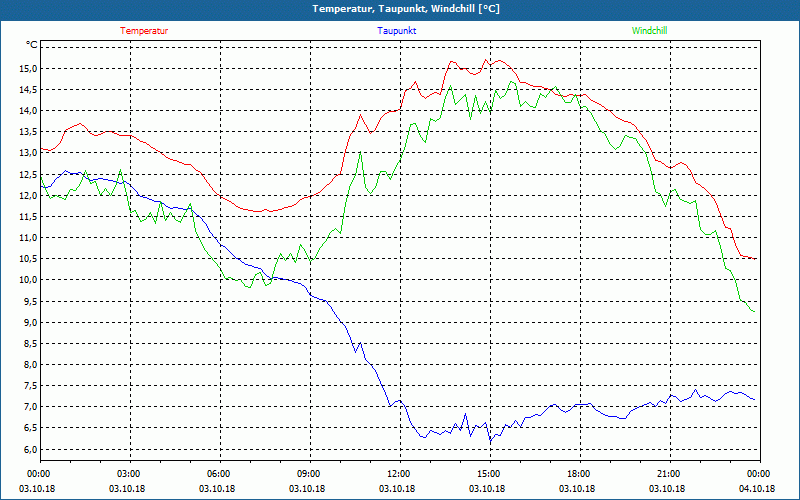Click the 06:00 time axis label

click(x=220, y=474)
